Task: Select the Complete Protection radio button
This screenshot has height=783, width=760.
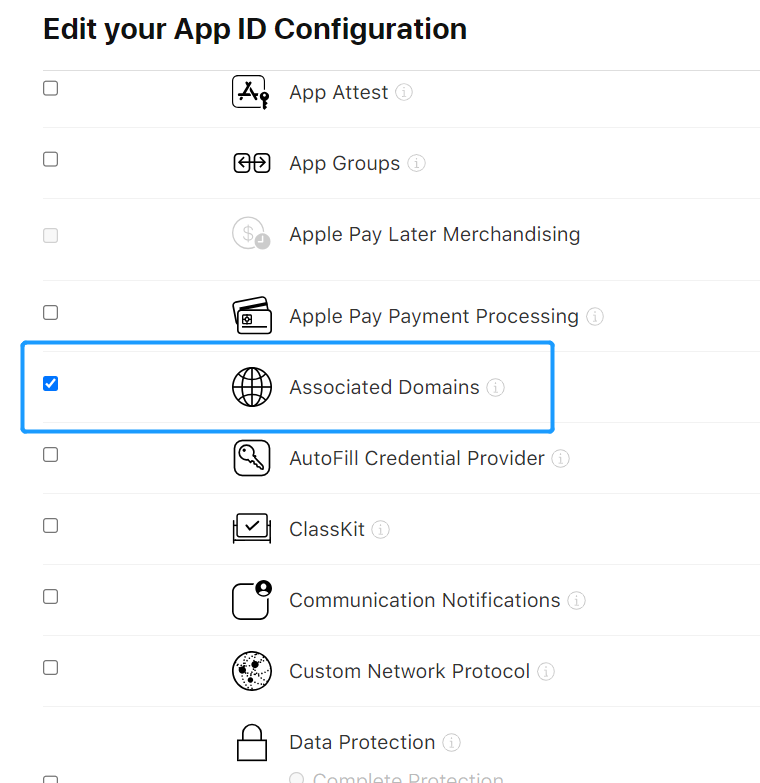Action: tap(297, 778)
